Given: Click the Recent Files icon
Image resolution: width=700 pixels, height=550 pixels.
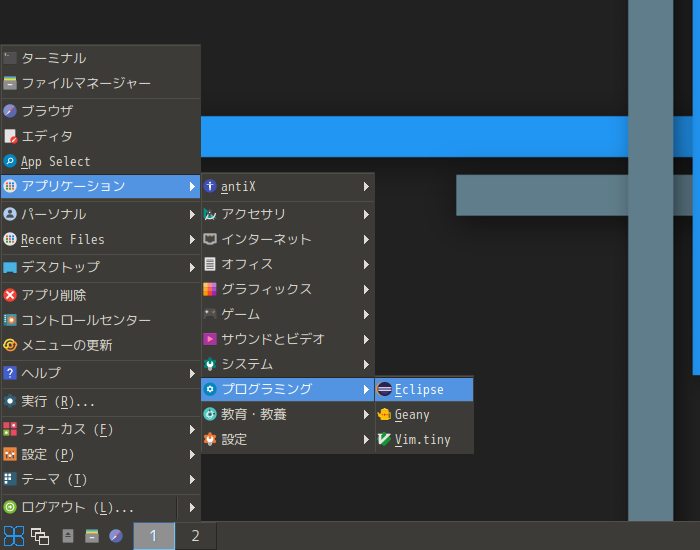Looking at the screenshot, I should pyautogui.click(x=10, y=239).
